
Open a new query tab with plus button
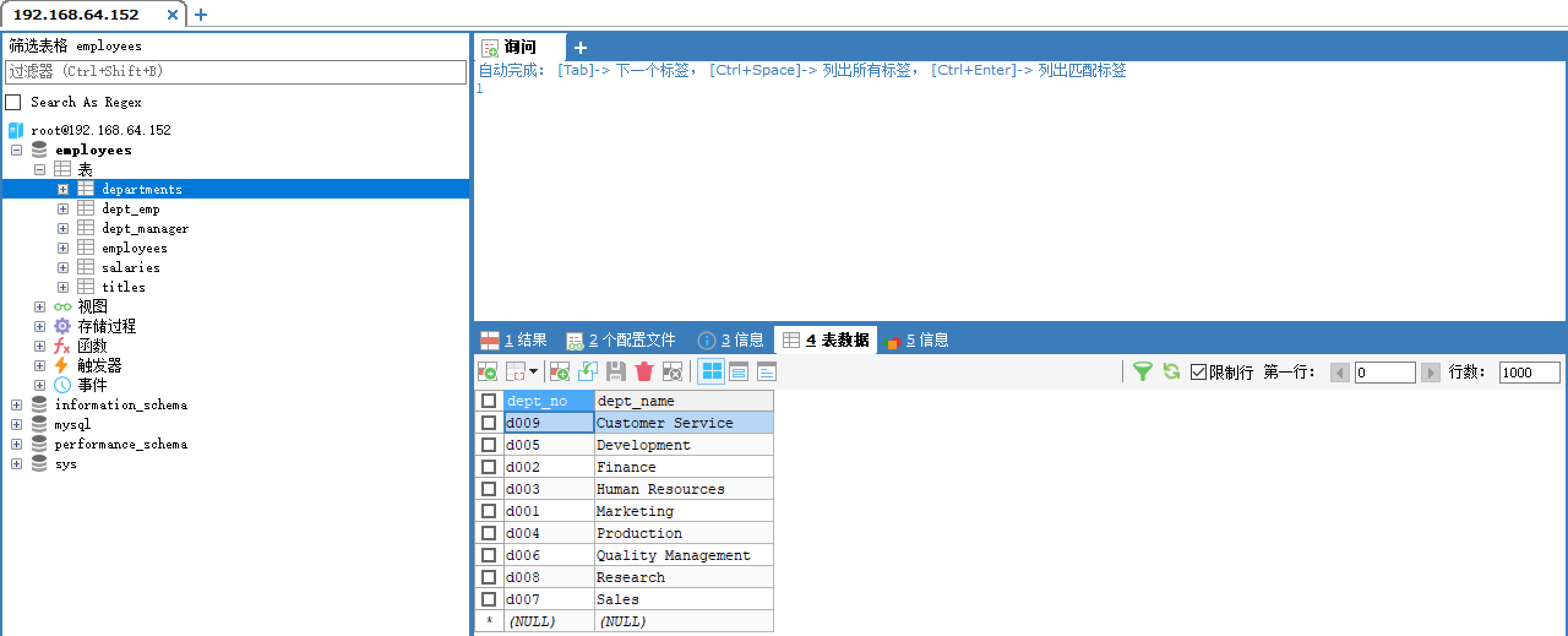click(x=579, y=48)
